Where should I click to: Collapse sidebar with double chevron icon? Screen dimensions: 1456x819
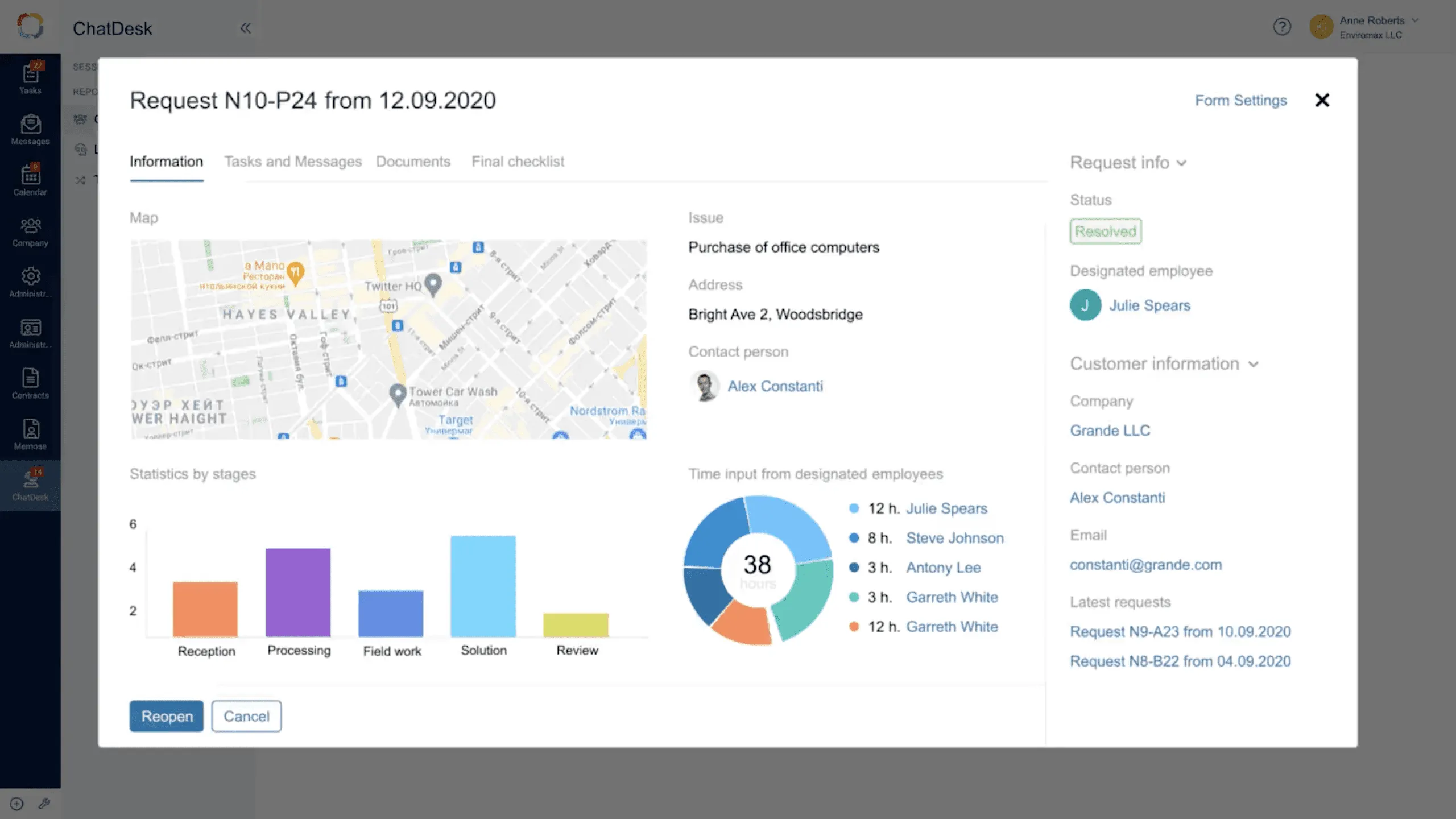[245, 28]
